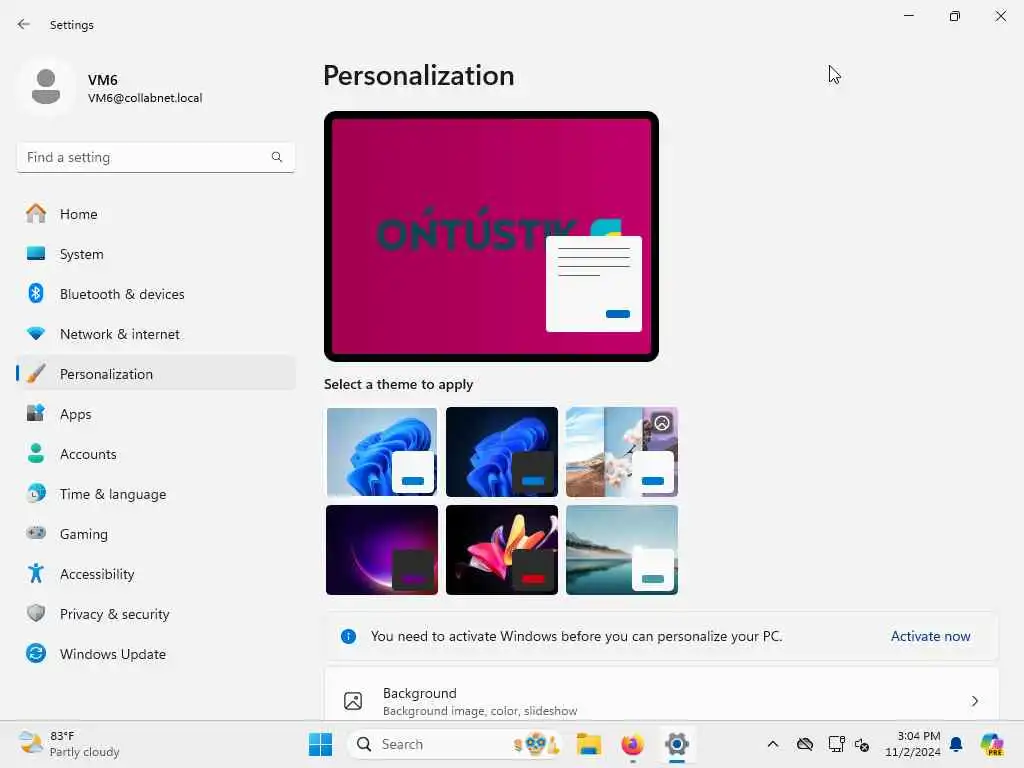This screenshot has height=768, width=1024.
Task: Show hidden icons in the system tray
Action: [773, 744]
